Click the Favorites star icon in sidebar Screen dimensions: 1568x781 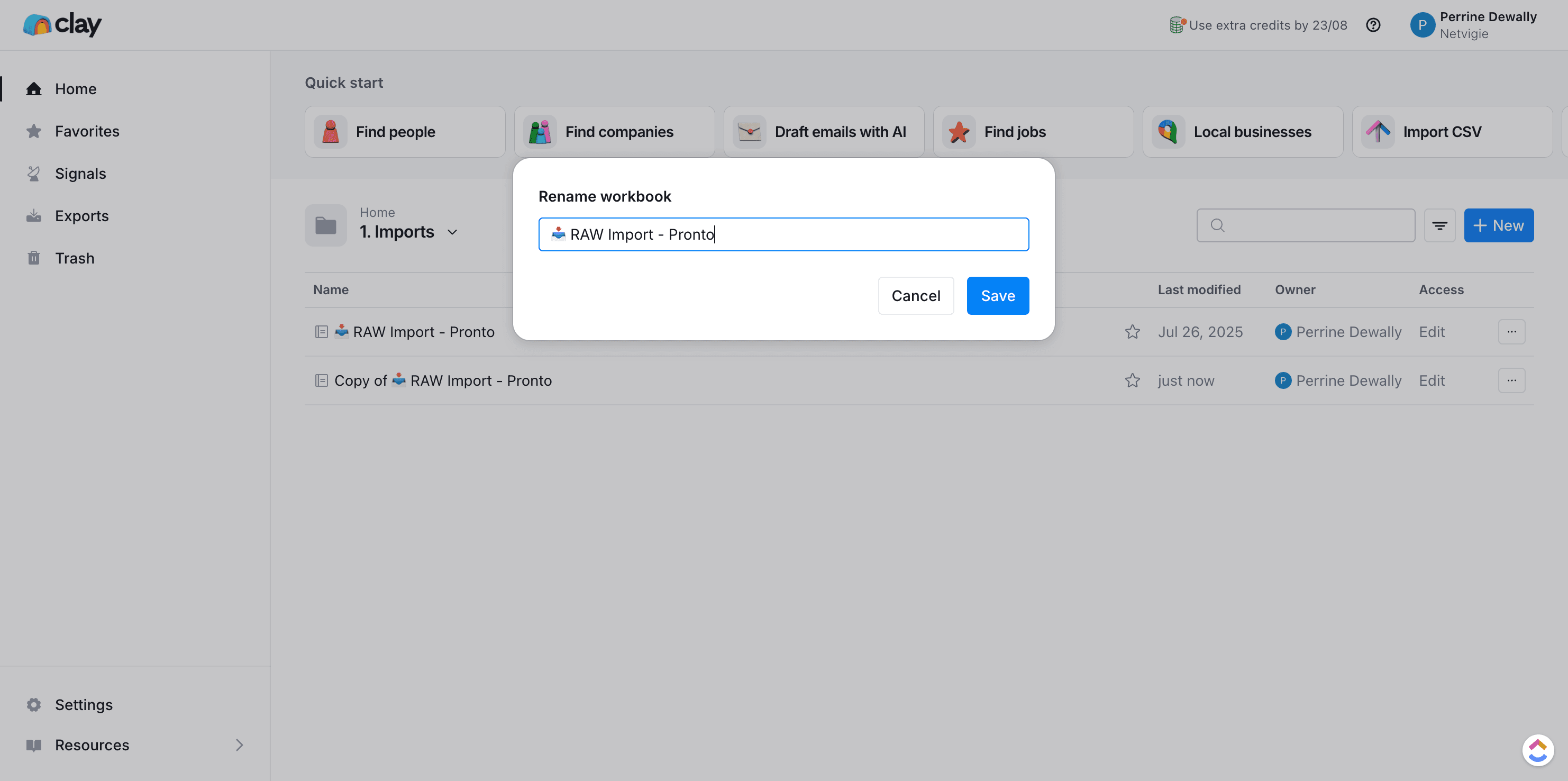click(x=34, y=131)
